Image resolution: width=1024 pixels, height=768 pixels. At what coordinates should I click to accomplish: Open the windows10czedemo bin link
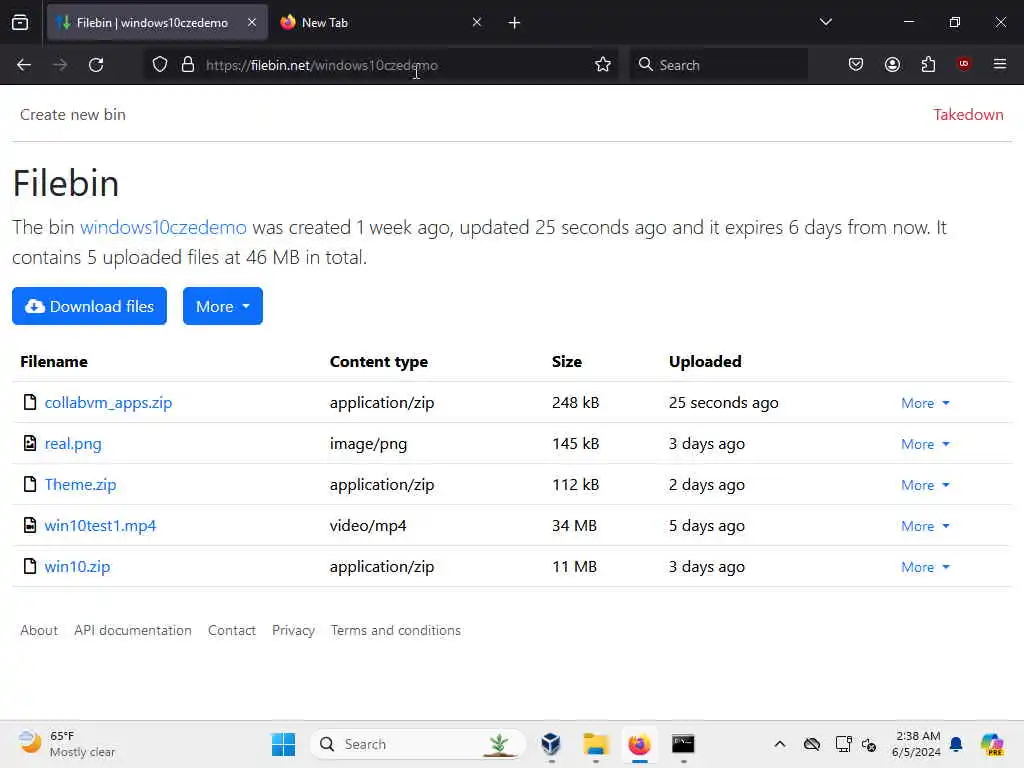coord(163,227)
